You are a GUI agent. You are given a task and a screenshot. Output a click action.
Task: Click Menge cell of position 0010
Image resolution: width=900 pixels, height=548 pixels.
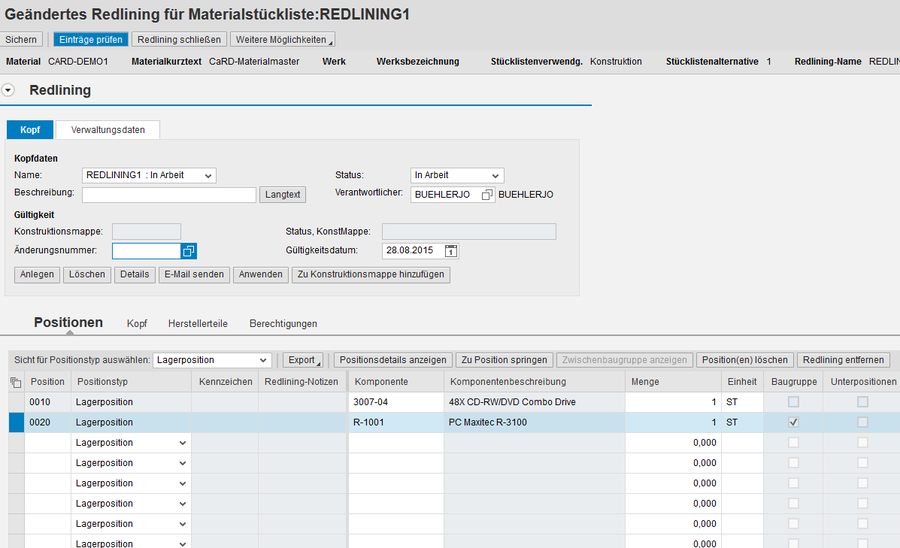(x=673, y=402)
